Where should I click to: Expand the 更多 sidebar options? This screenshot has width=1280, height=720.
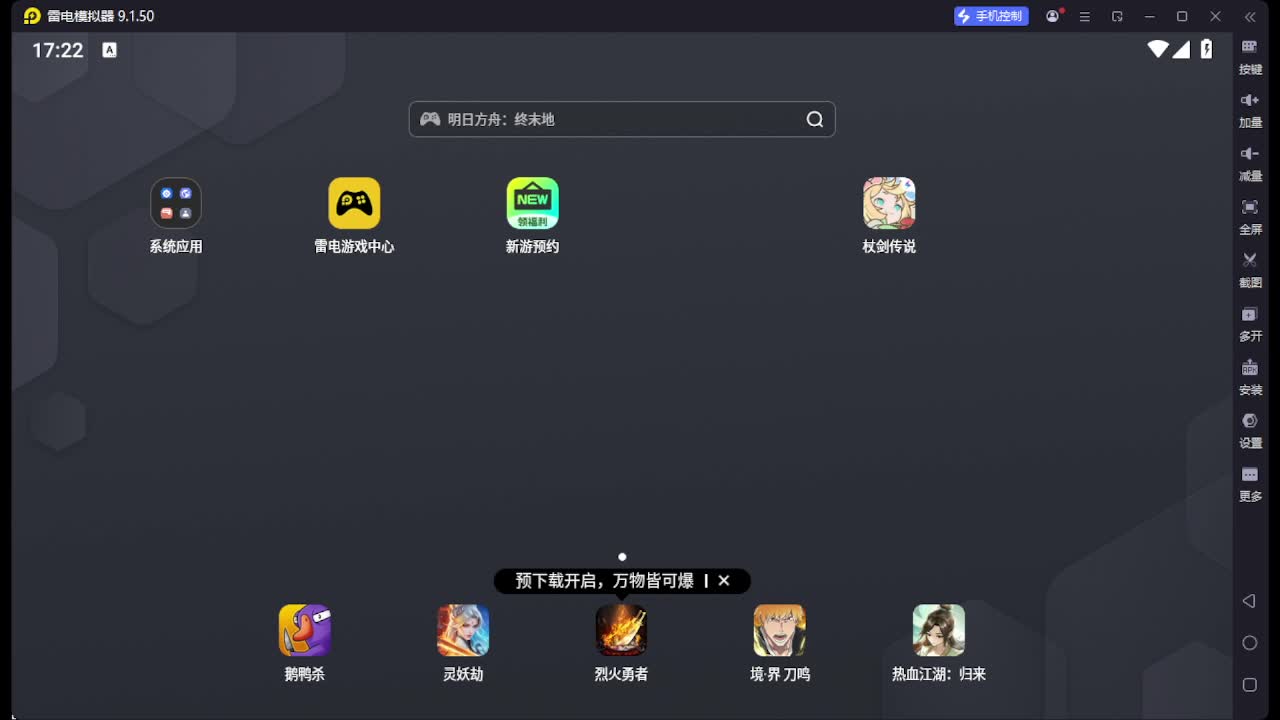[1250, 483]
